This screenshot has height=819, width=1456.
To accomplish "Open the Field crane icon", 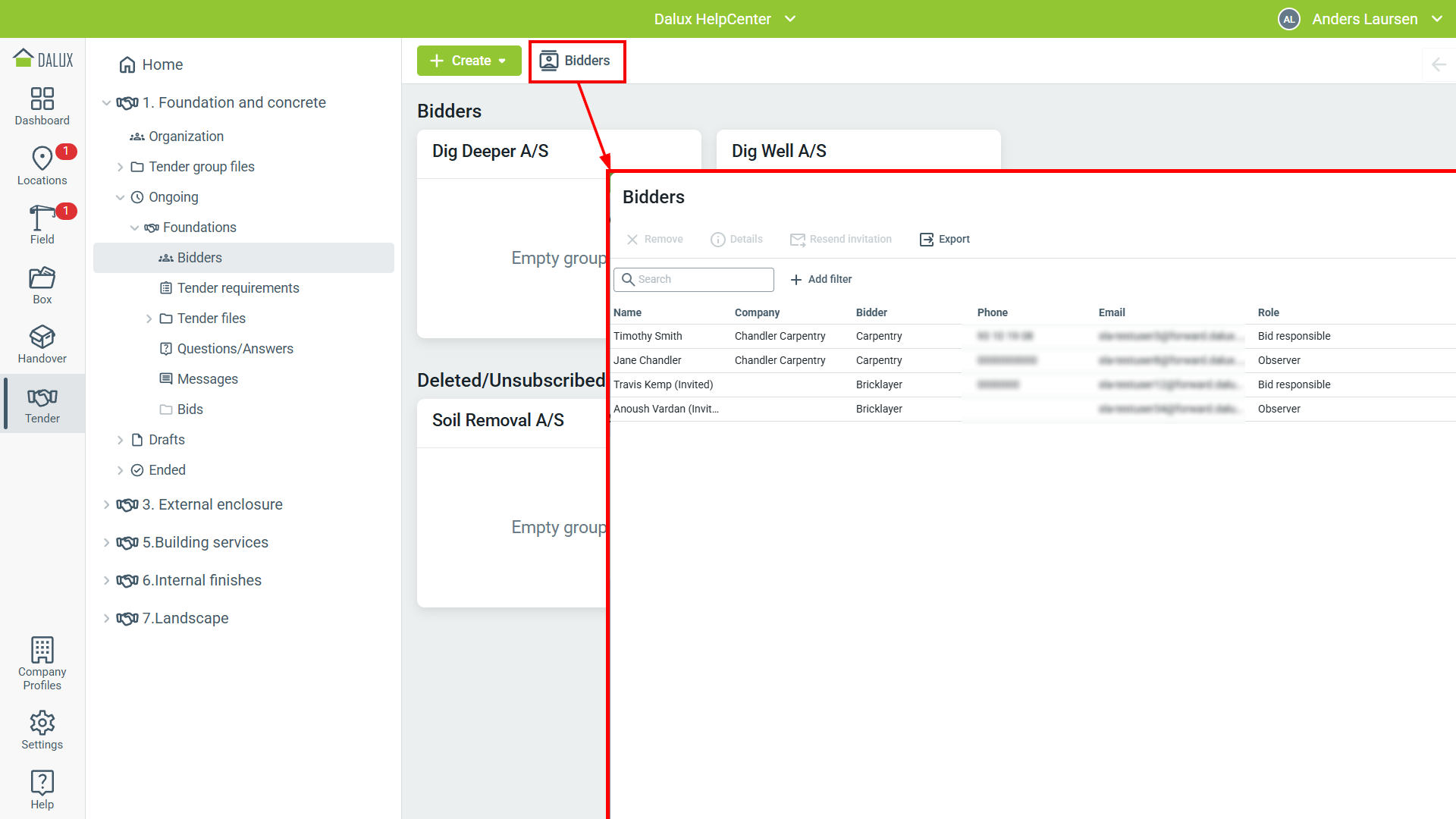I will click(42, 218).
